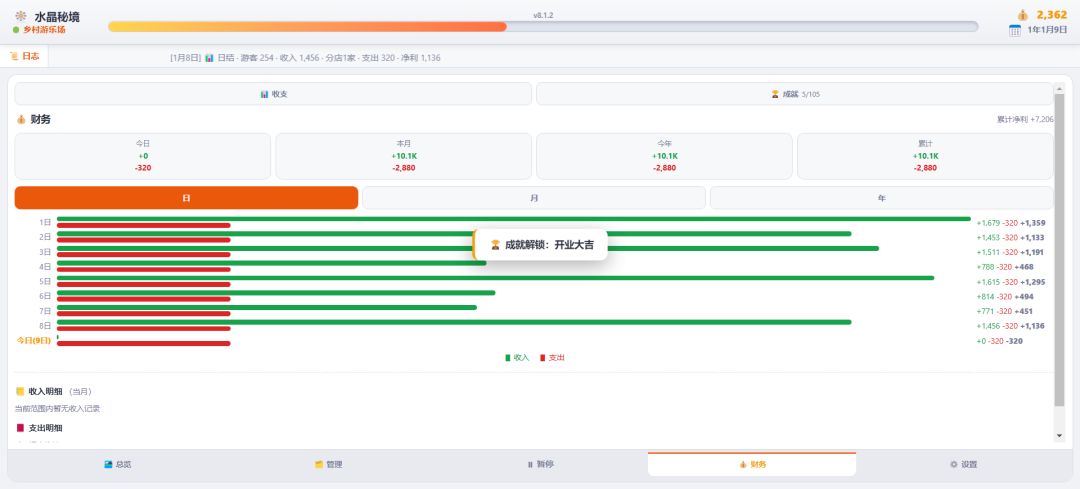1080x489 pixels.
Task: Click the 总览 icon in bottom navigation
Action: coord(108,465)
